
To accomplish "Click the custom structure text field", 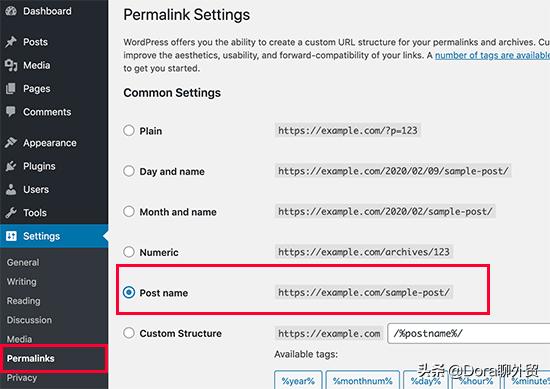I will 469,333.
